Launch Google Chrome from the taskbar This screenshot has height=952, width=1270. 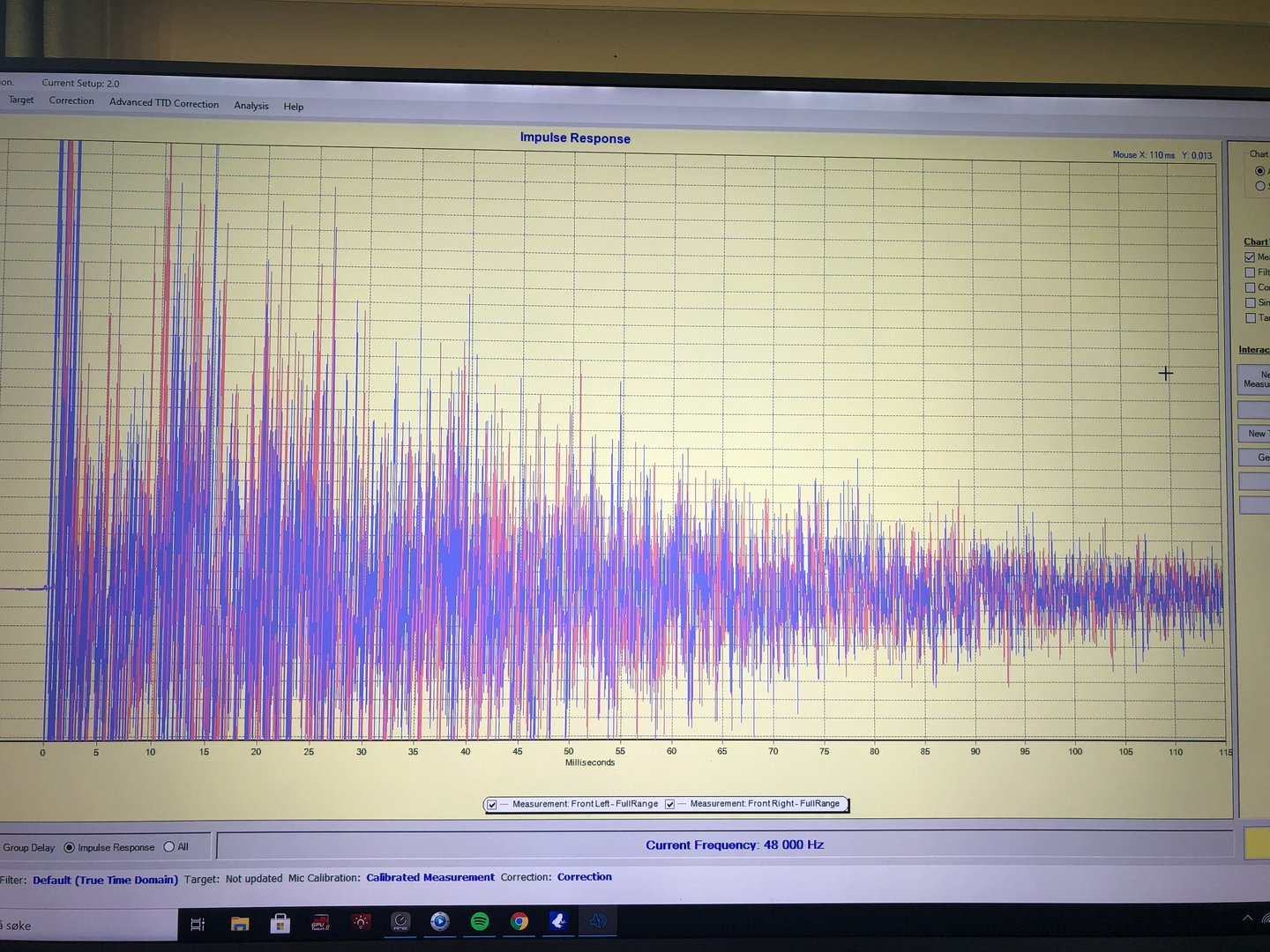click(x=519, y=921)
